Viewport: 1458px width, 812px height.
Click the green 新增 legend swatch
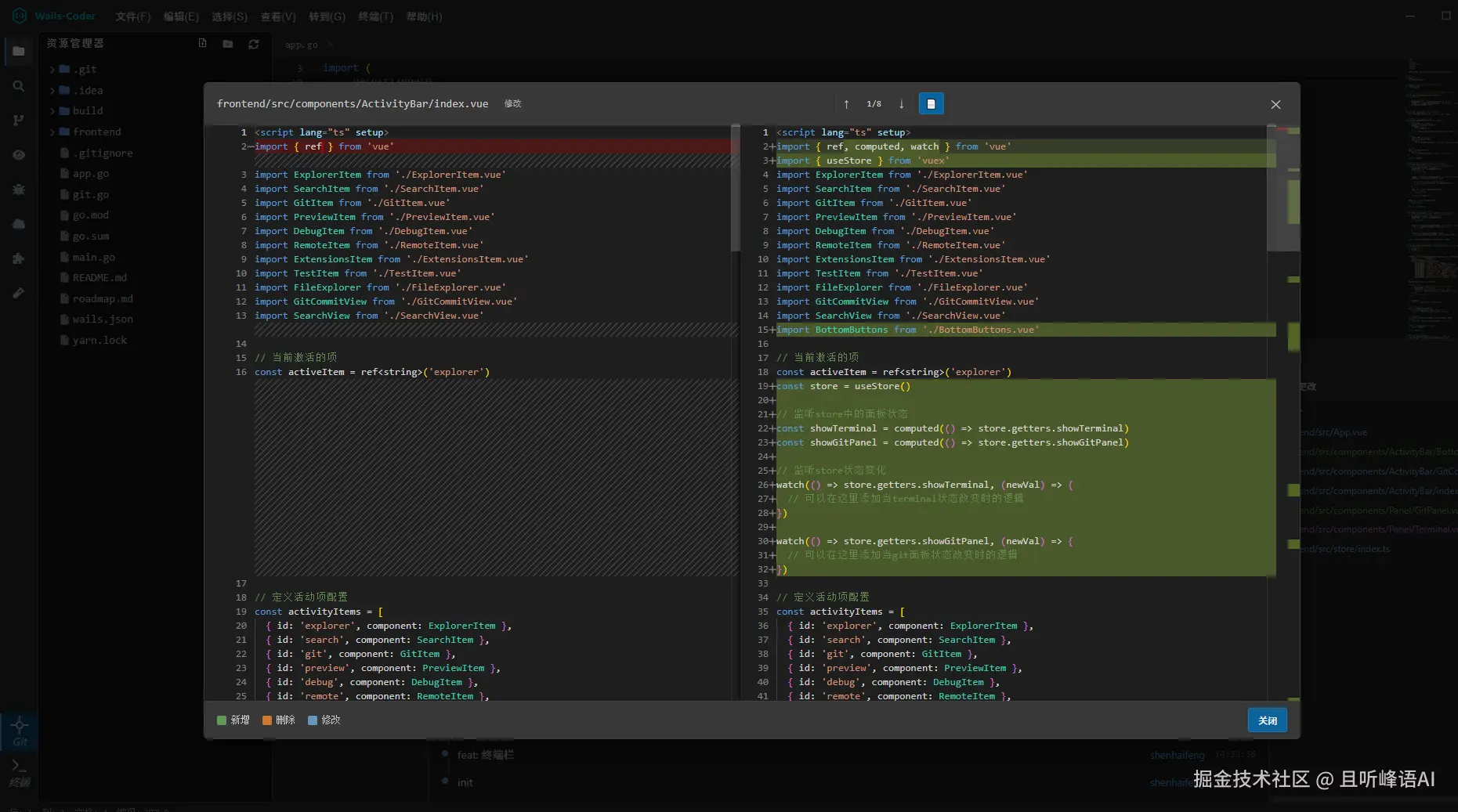pos(222,720)
